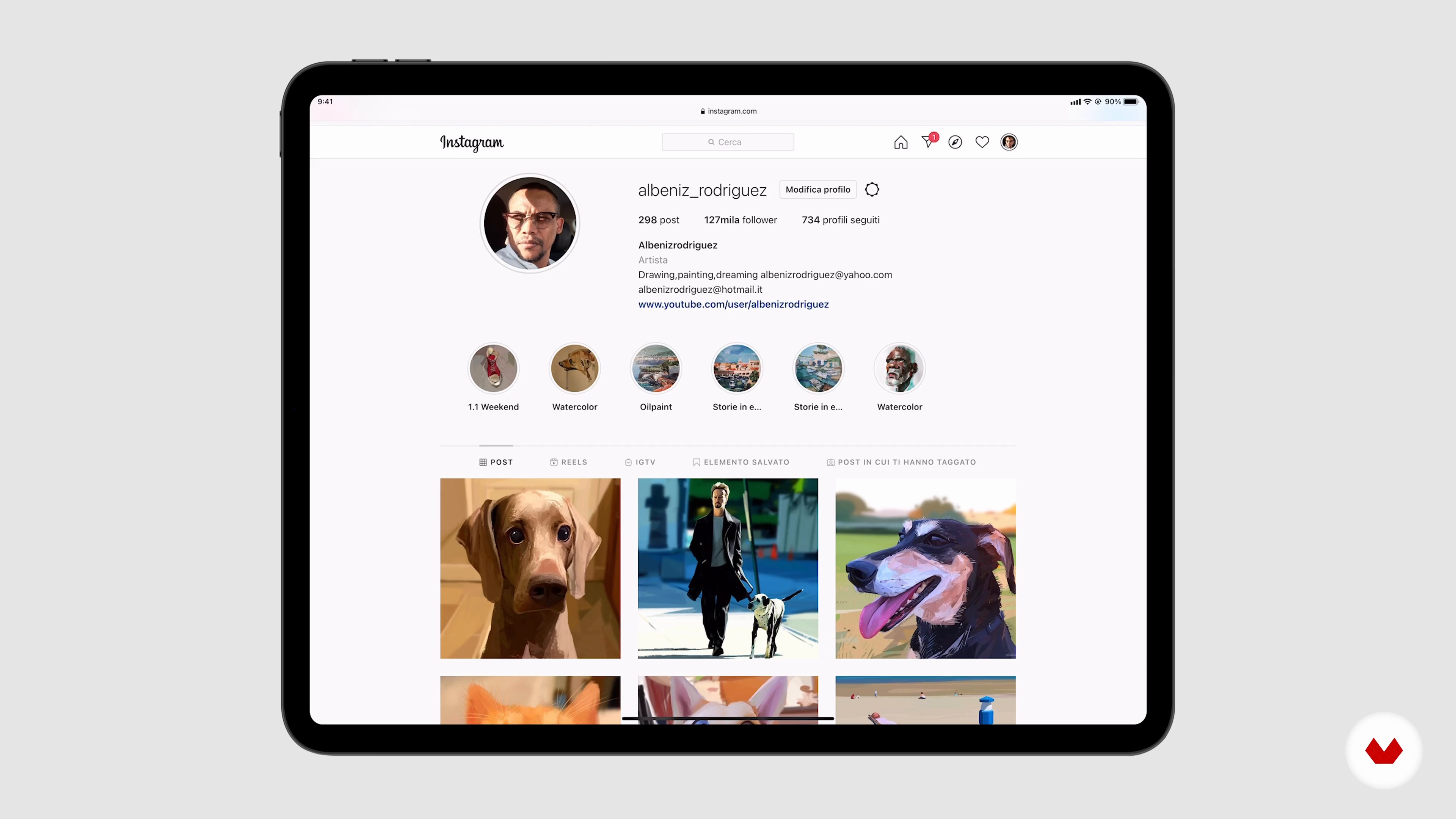Click the lock icon beside instagram.com
The image size is (1456, 819).
click(x=703, y=111)
